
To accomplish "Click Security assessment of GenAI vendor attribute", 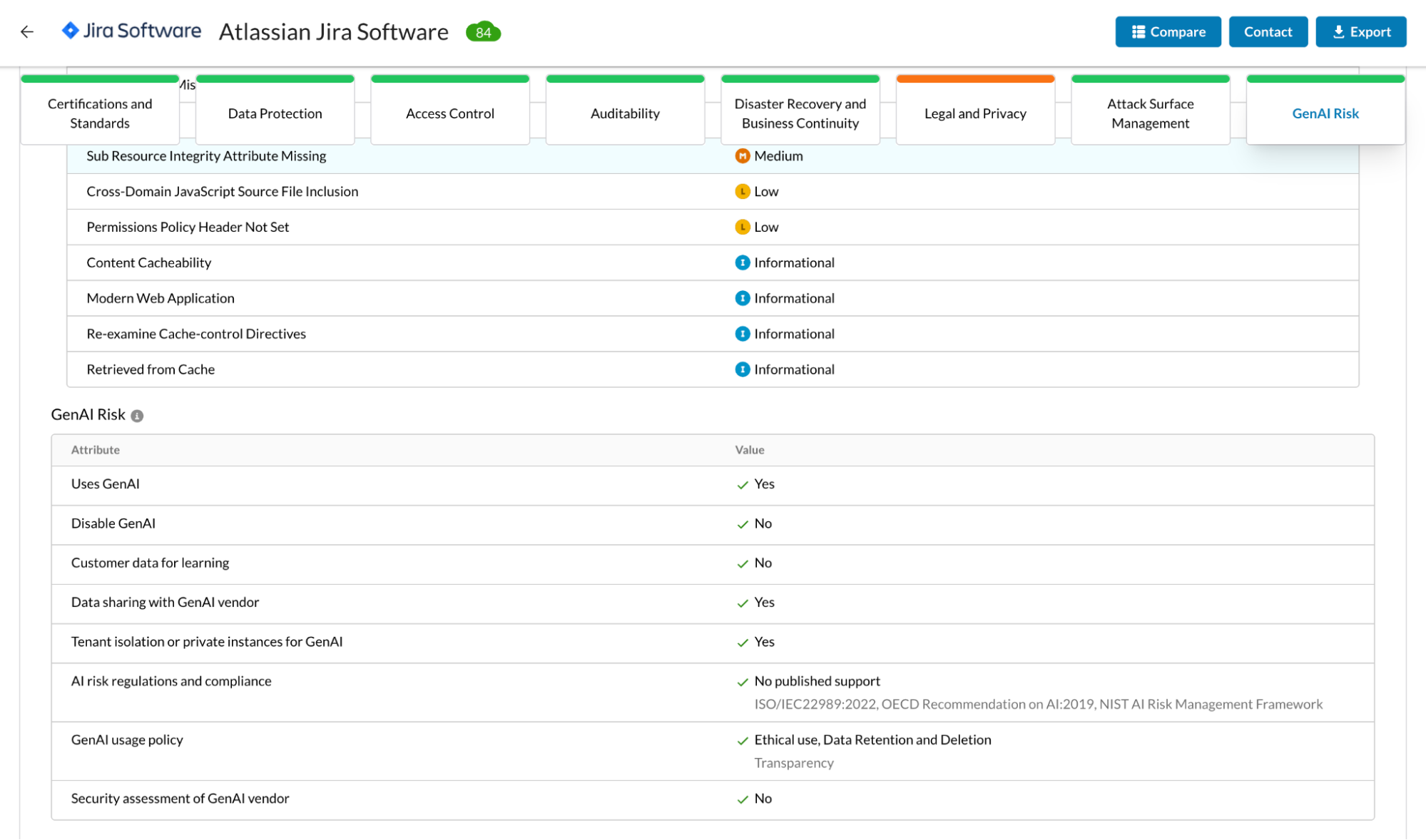I will click(x=180, y=799).
